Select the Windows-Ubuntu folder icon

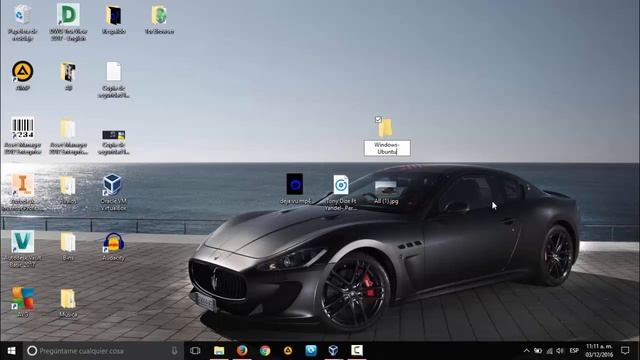point(385,128)
